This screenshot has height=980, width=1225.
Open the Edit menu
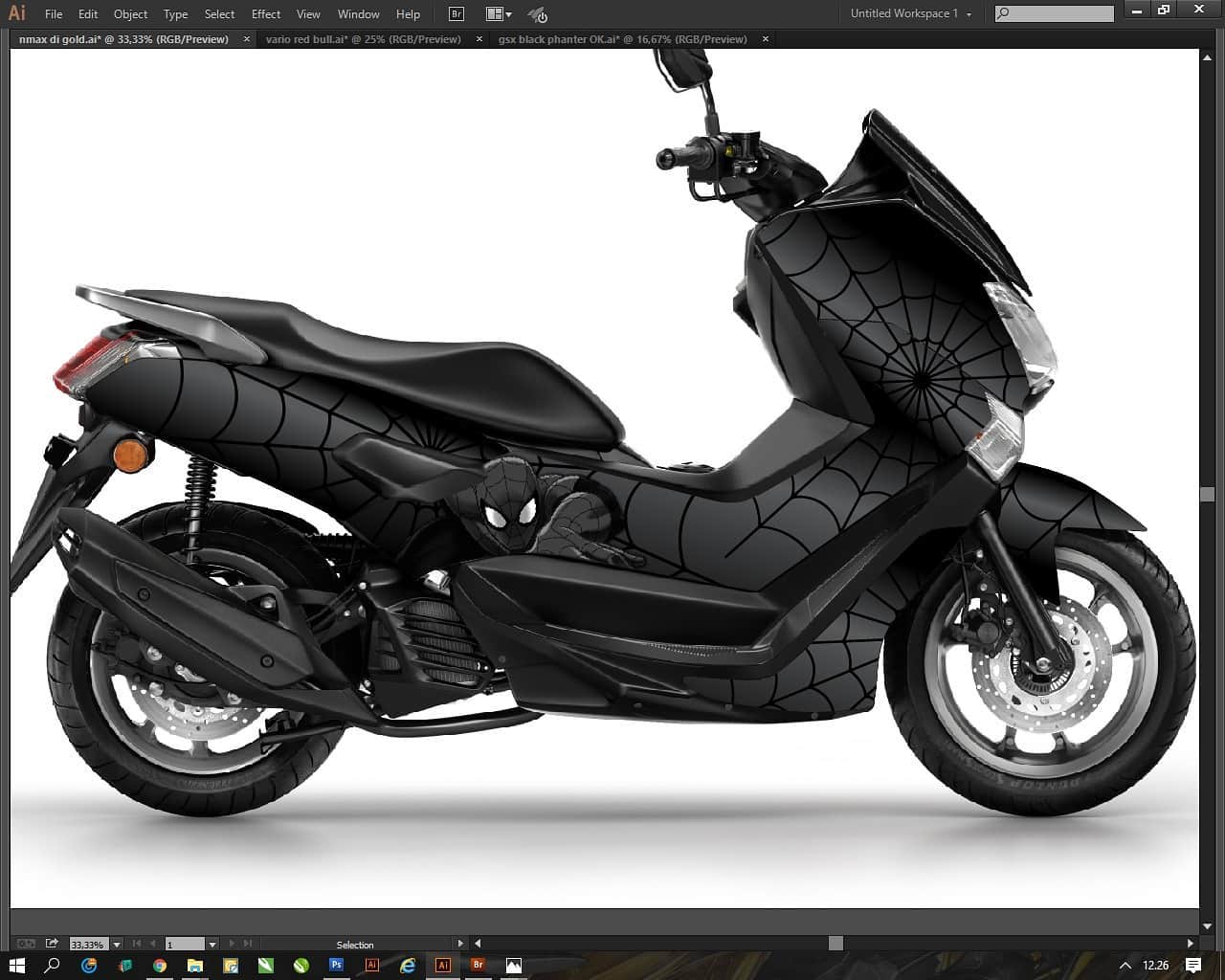pyautogui.click(x=88, y=14)
